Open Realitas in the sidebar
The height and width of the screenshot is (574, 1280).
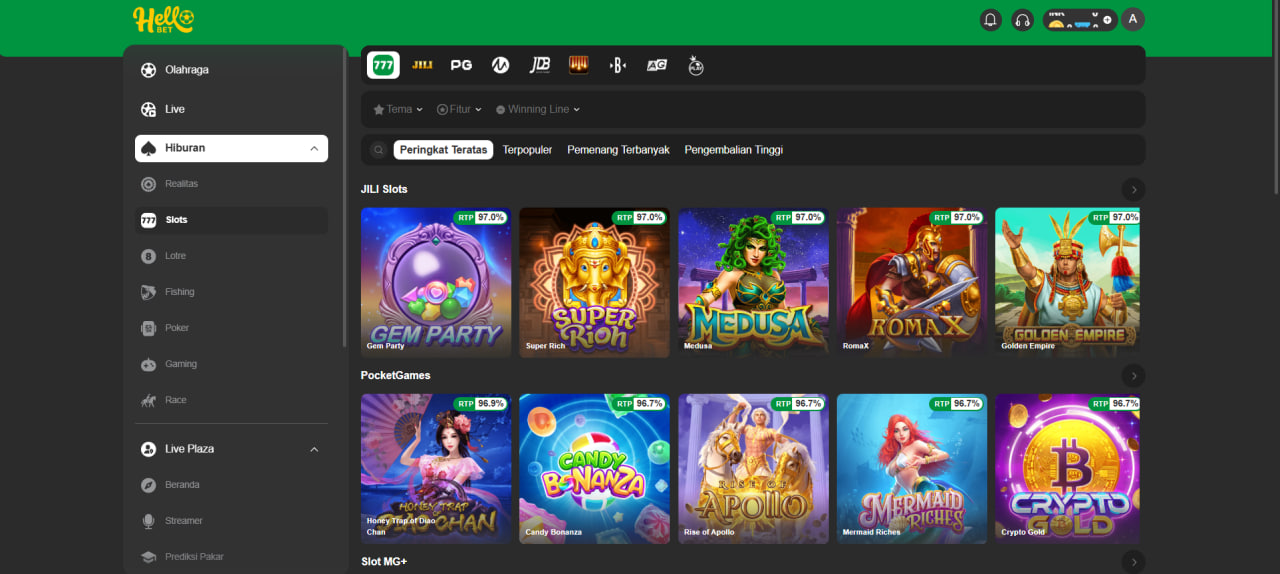point(231,184)
